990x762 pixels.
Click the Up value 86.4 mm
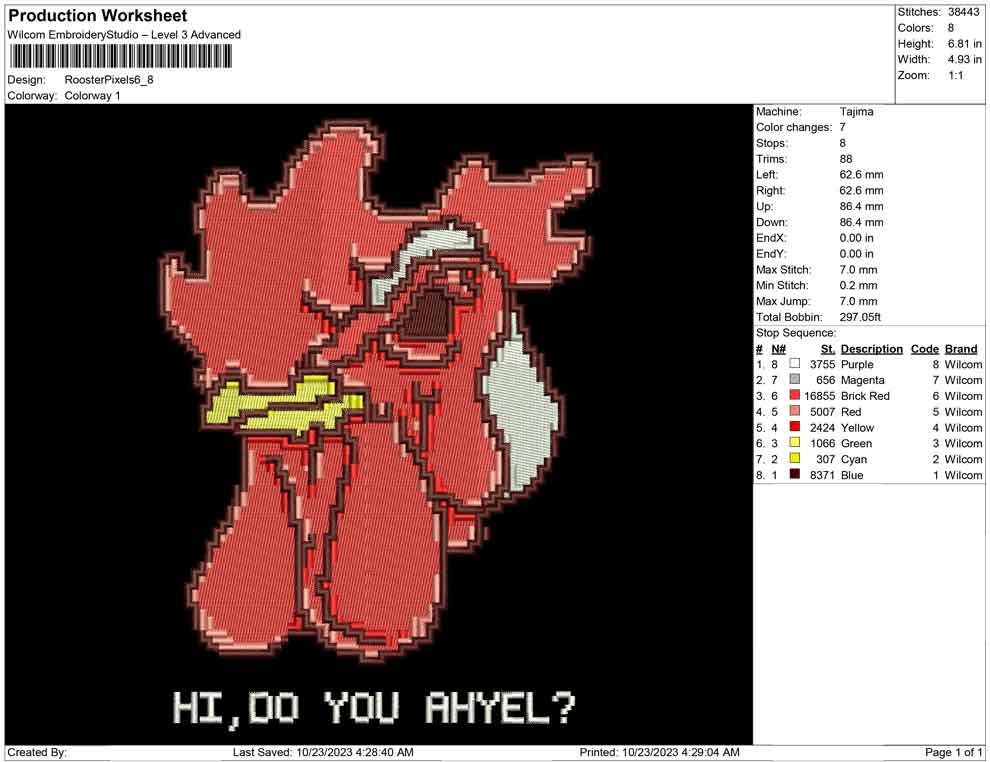click(x=862, y=206)
